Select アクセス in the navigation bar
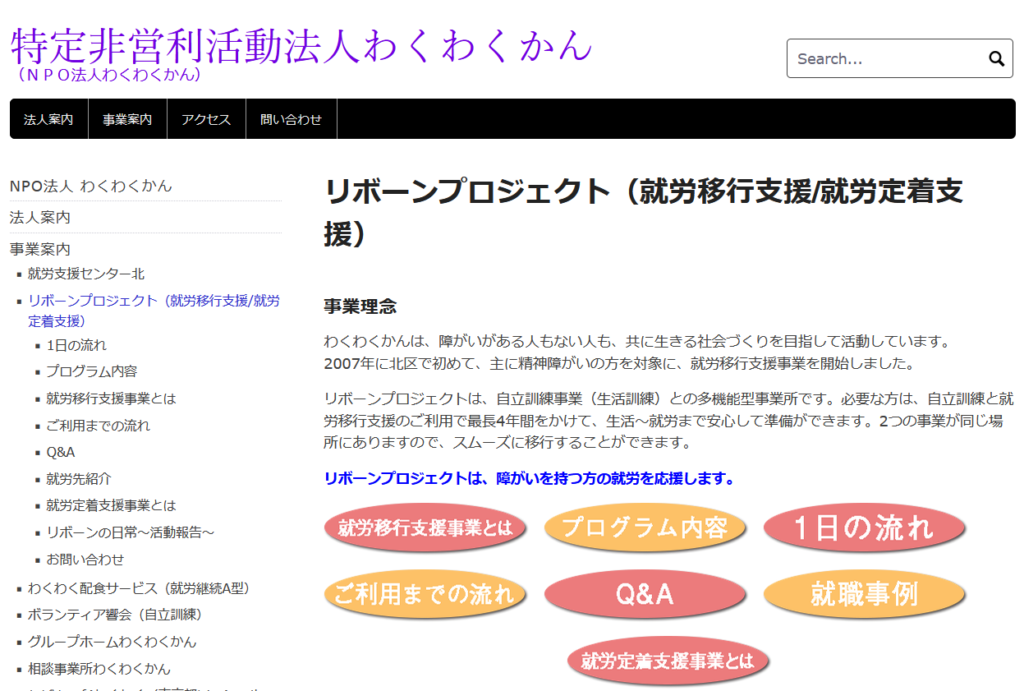 coord(206,119)
